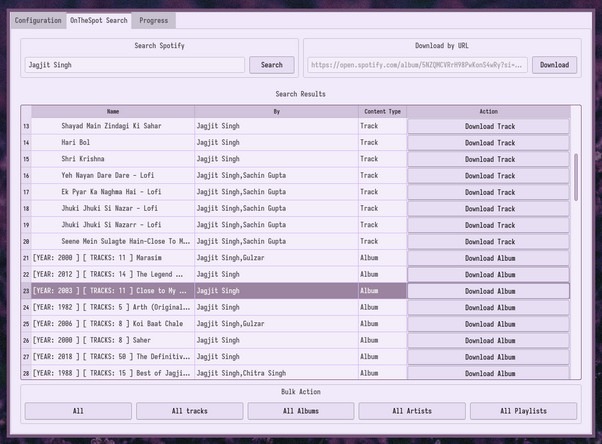Screen dimensions: 602x444
Task: Download the Koi Baat Chale album
Action: pos(488,325)
